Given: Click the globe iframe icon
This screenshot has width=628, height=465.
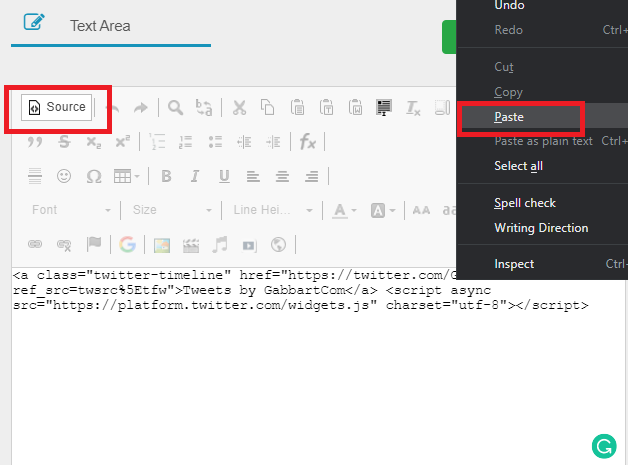Looking at the screenshot, I should click(x=278, y=244).
